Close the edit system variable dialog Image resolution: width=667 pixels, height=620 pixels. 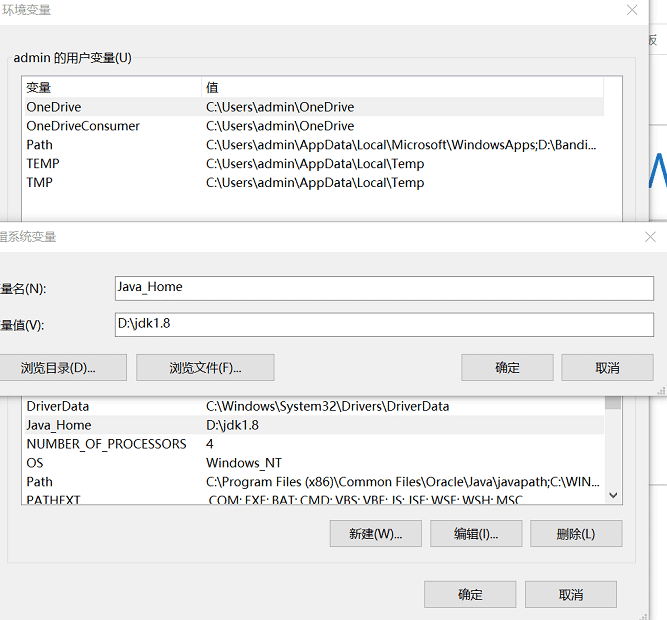[650, 237]
